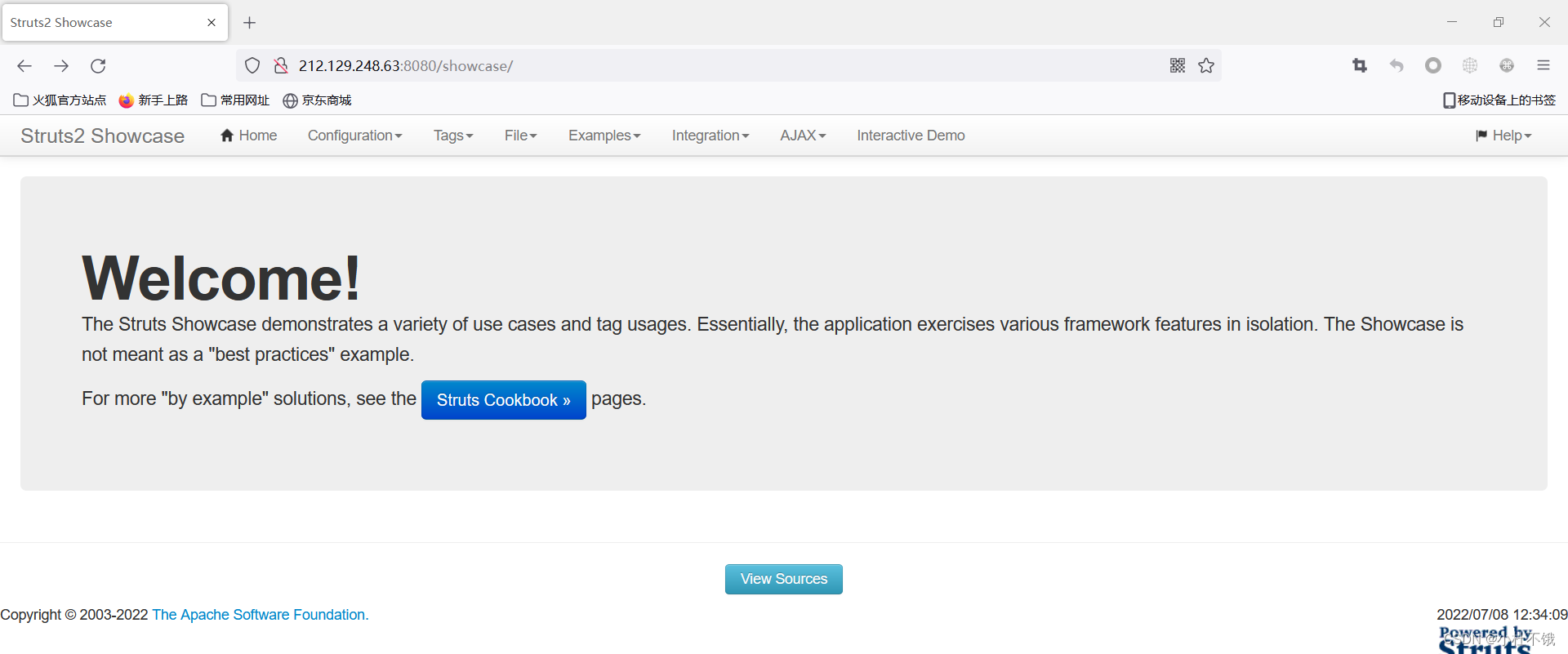1568x654 pixels.
Task: Expand the Configuration dropdown menu
Action: (355, 136)
